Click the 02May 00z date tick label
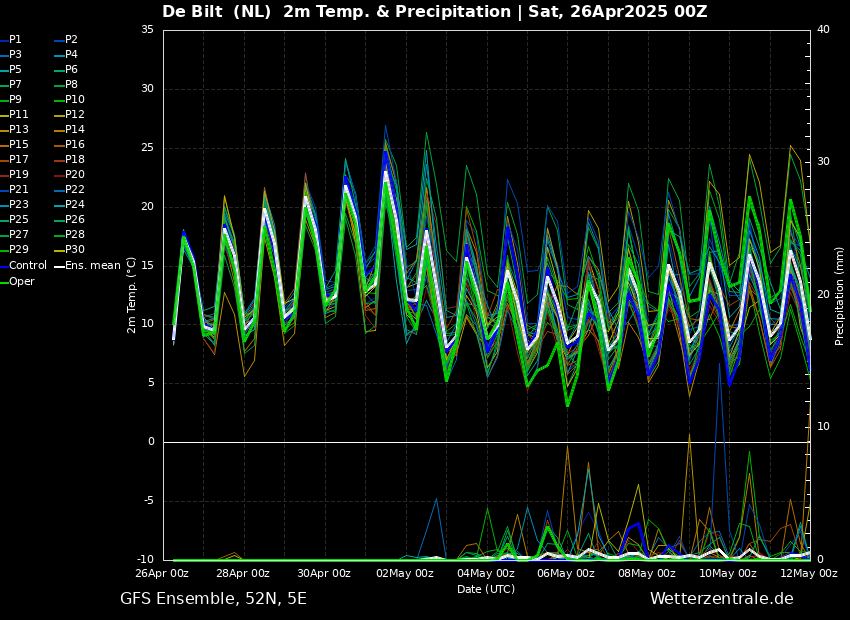850x620 pixels. pos(405,573)
